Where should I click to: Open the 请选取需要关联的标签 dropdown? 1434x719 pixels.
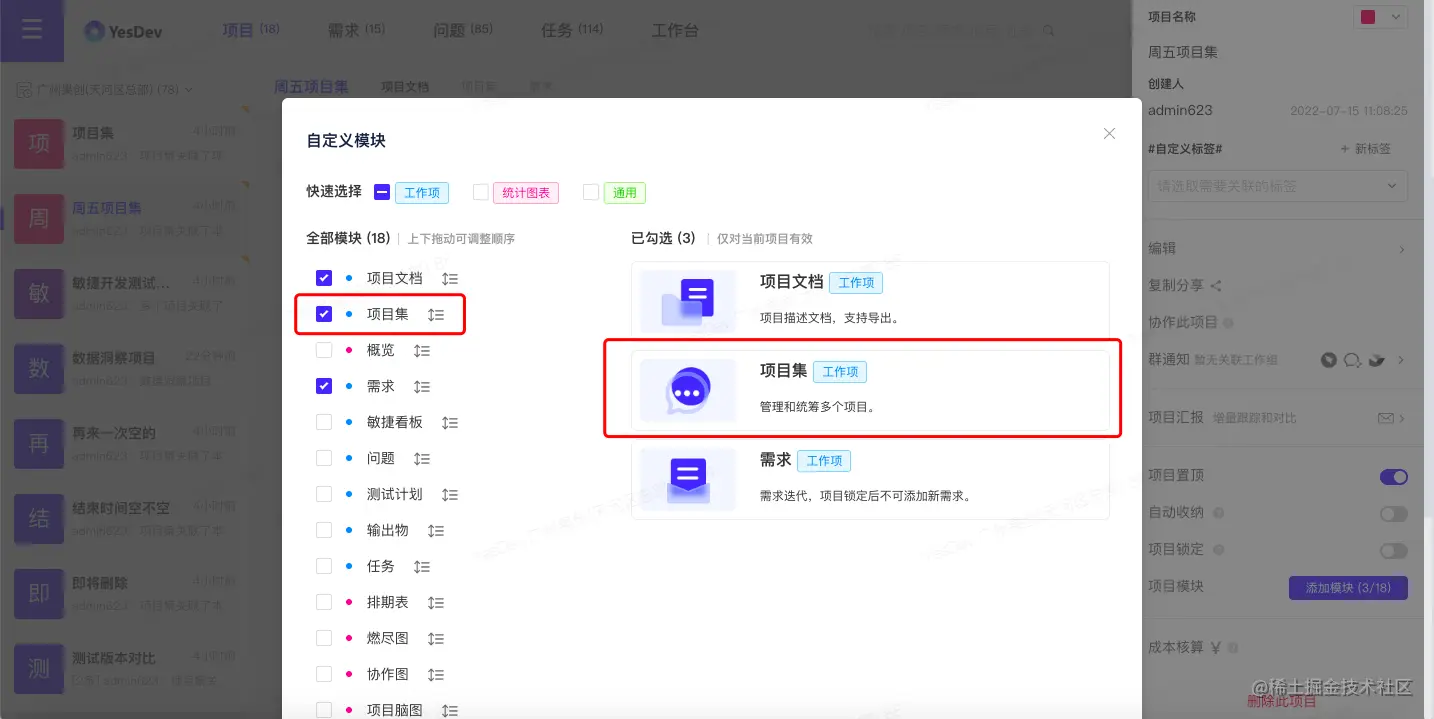(x=1278, y=185)
